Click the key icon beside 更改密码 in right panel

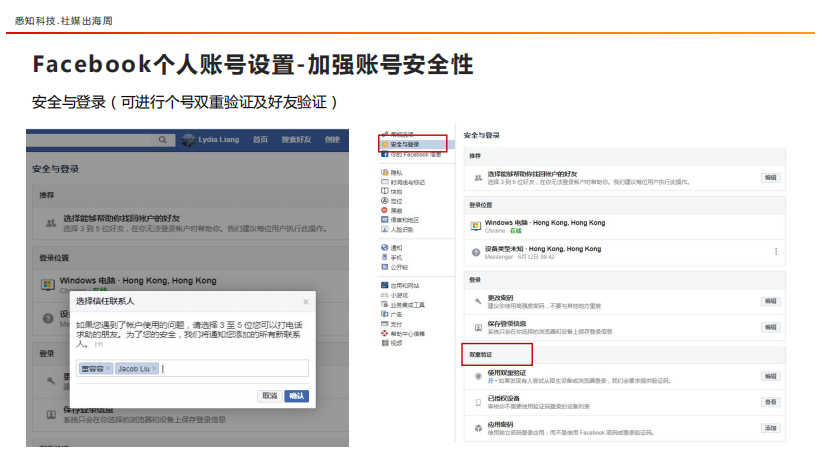click(x=478, y=301)
